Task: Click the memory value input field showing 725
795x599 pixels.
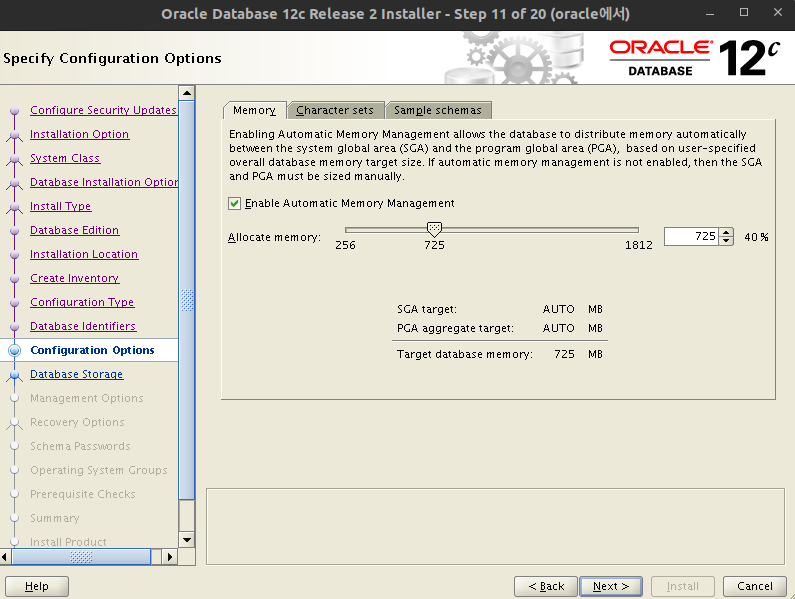Action: click(x=691, y=236)
